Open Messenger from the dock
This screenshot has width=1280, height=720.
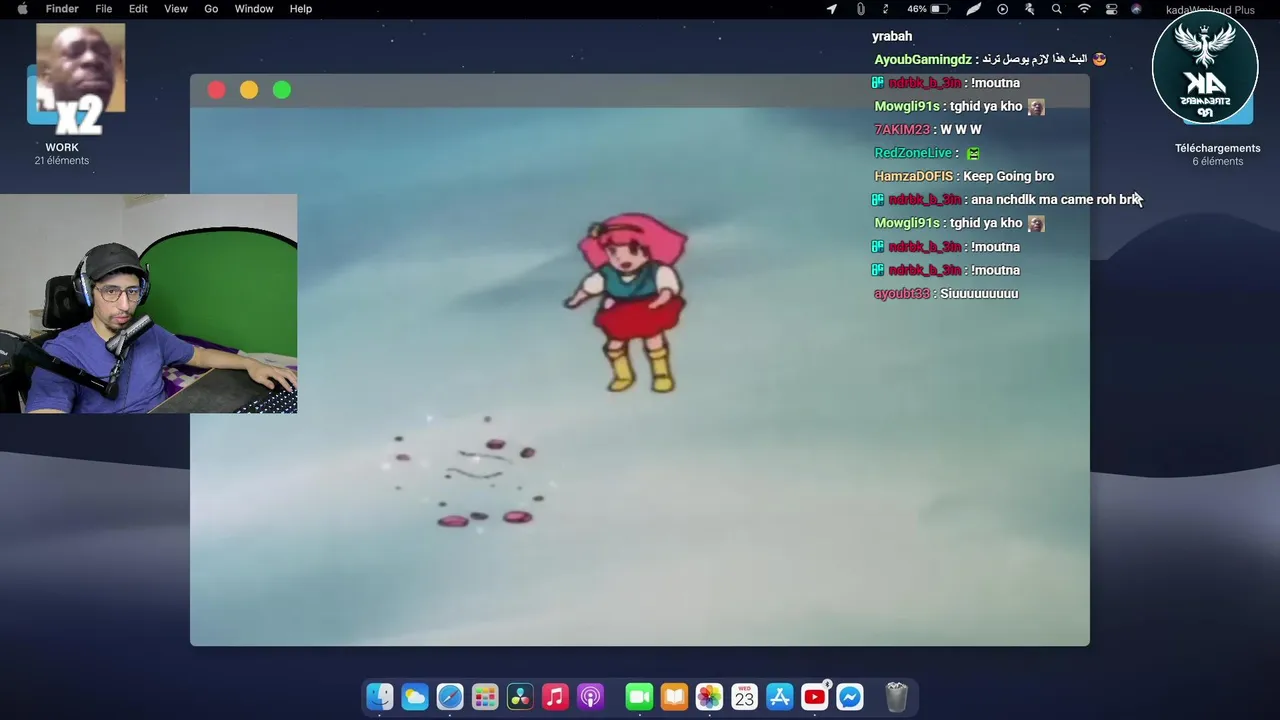coord(850,696)
